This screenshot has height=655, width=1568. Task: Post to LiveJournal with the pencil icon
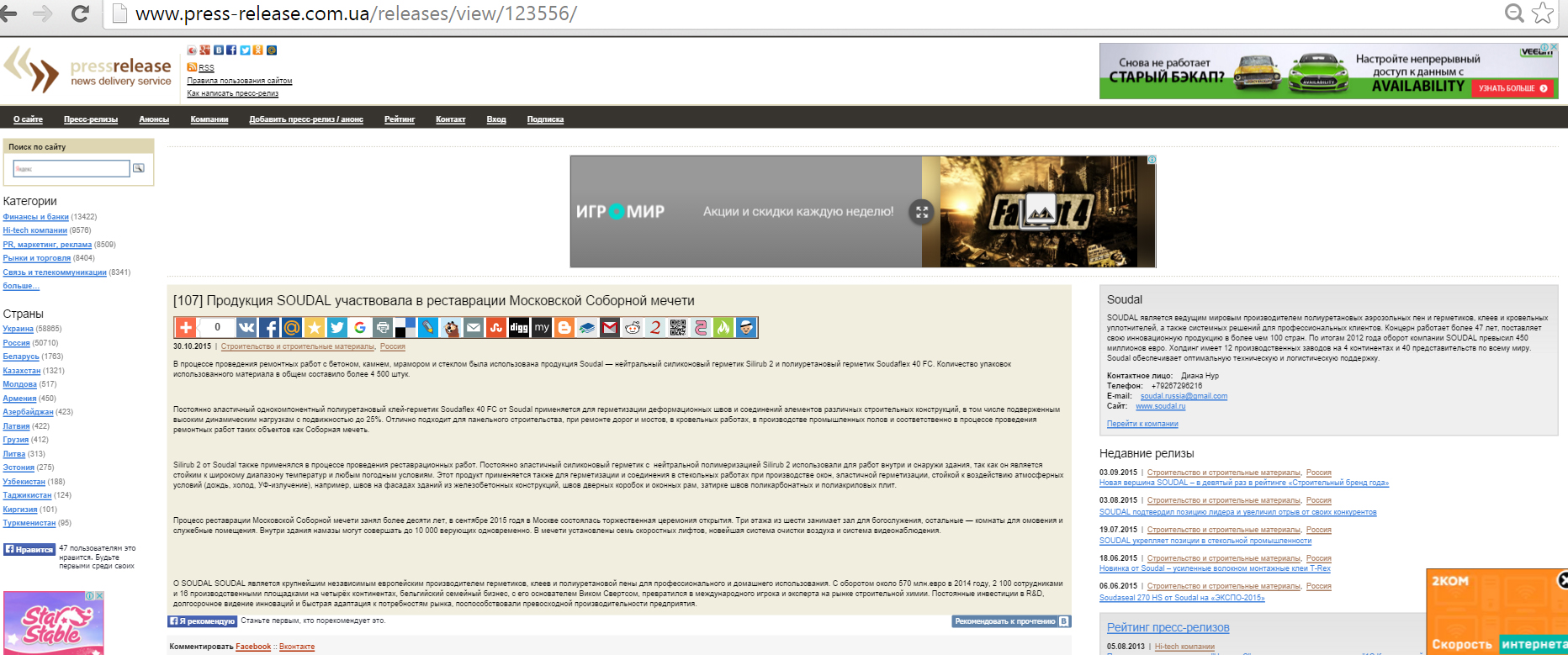click(x=428, y=327)
